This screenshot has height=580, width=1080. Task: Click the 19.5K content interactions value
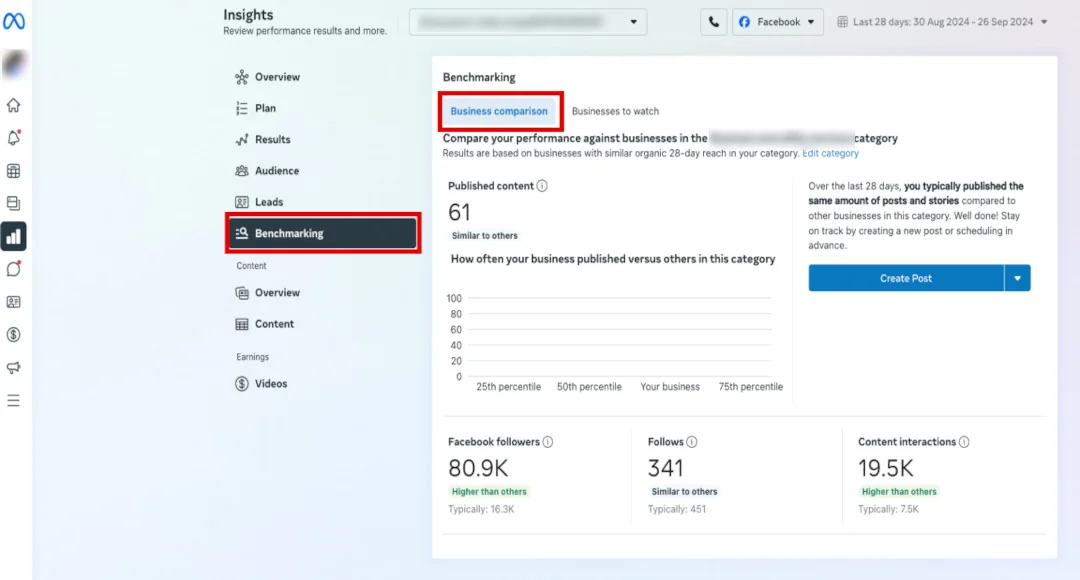886,468
